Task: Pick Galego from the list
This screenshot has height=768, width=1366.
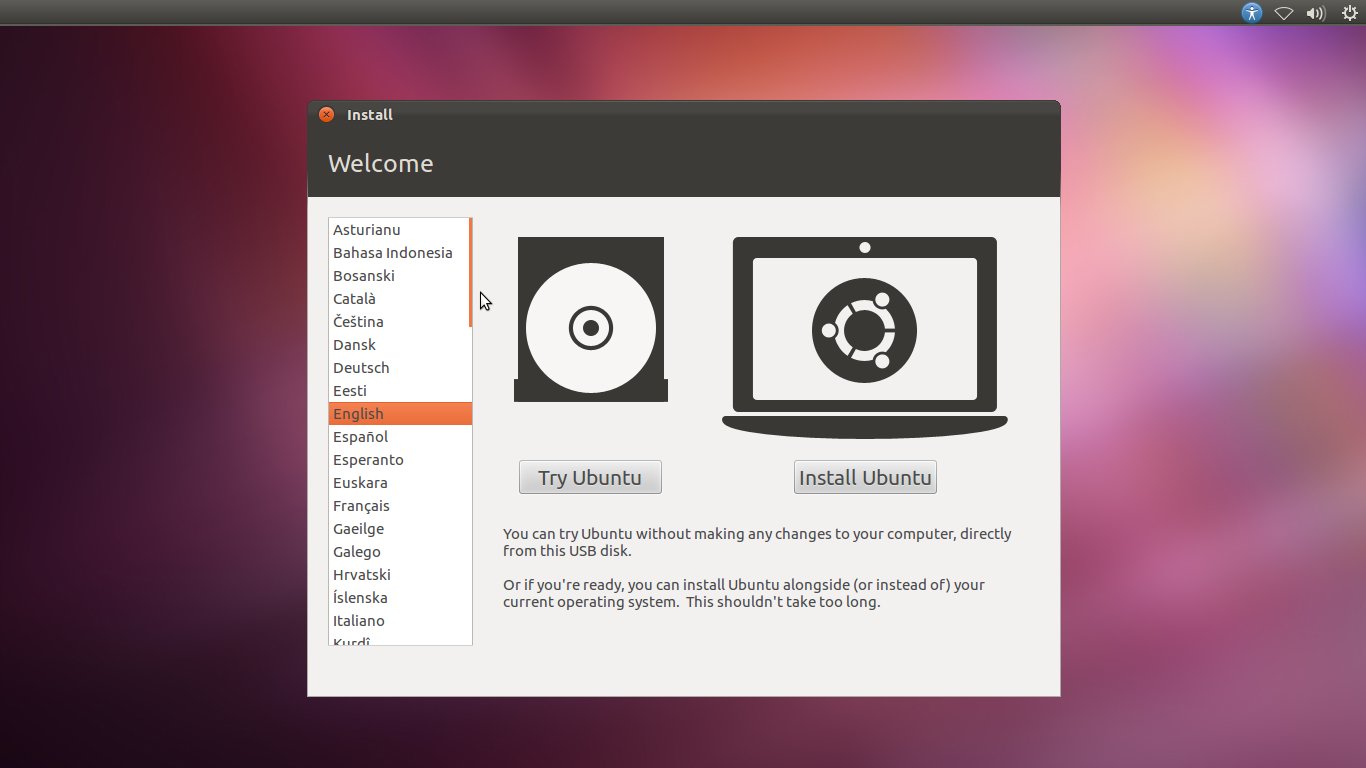Action: coord(400,552)
